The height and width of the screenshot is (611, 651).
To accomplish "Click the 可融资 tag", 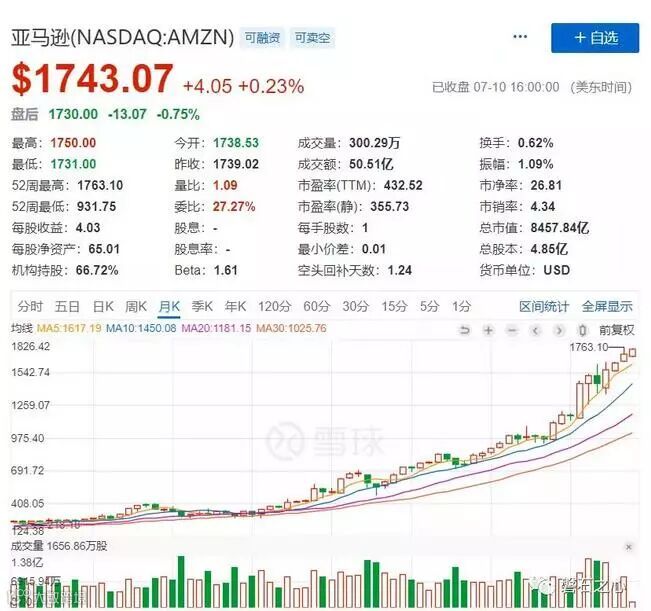I will 262,38.
